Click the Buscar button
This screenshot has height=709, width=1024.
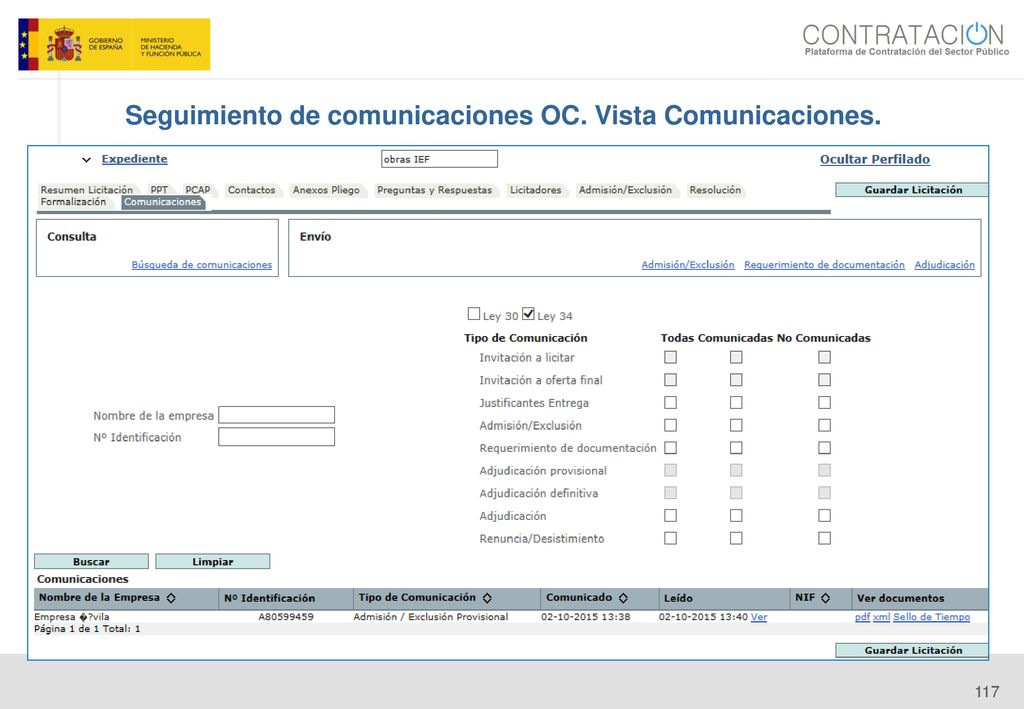click(x=91, y=561)
